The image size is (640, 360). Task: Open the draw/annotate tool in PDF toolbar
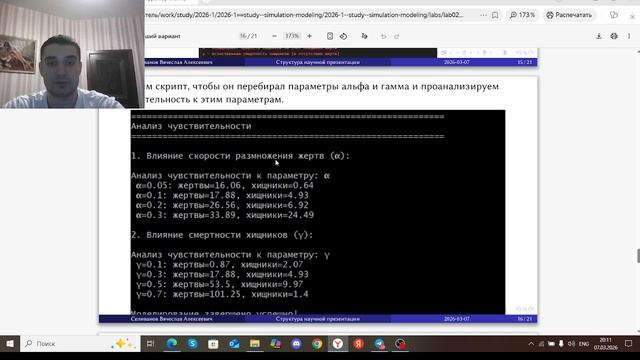tap(364, 36)
